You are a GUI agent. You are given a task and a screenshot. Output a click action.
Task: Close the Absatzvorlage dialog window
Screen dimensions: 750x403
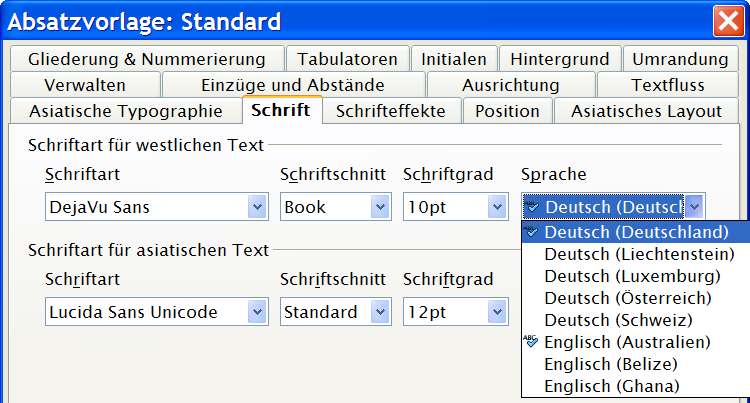(726, 20)
